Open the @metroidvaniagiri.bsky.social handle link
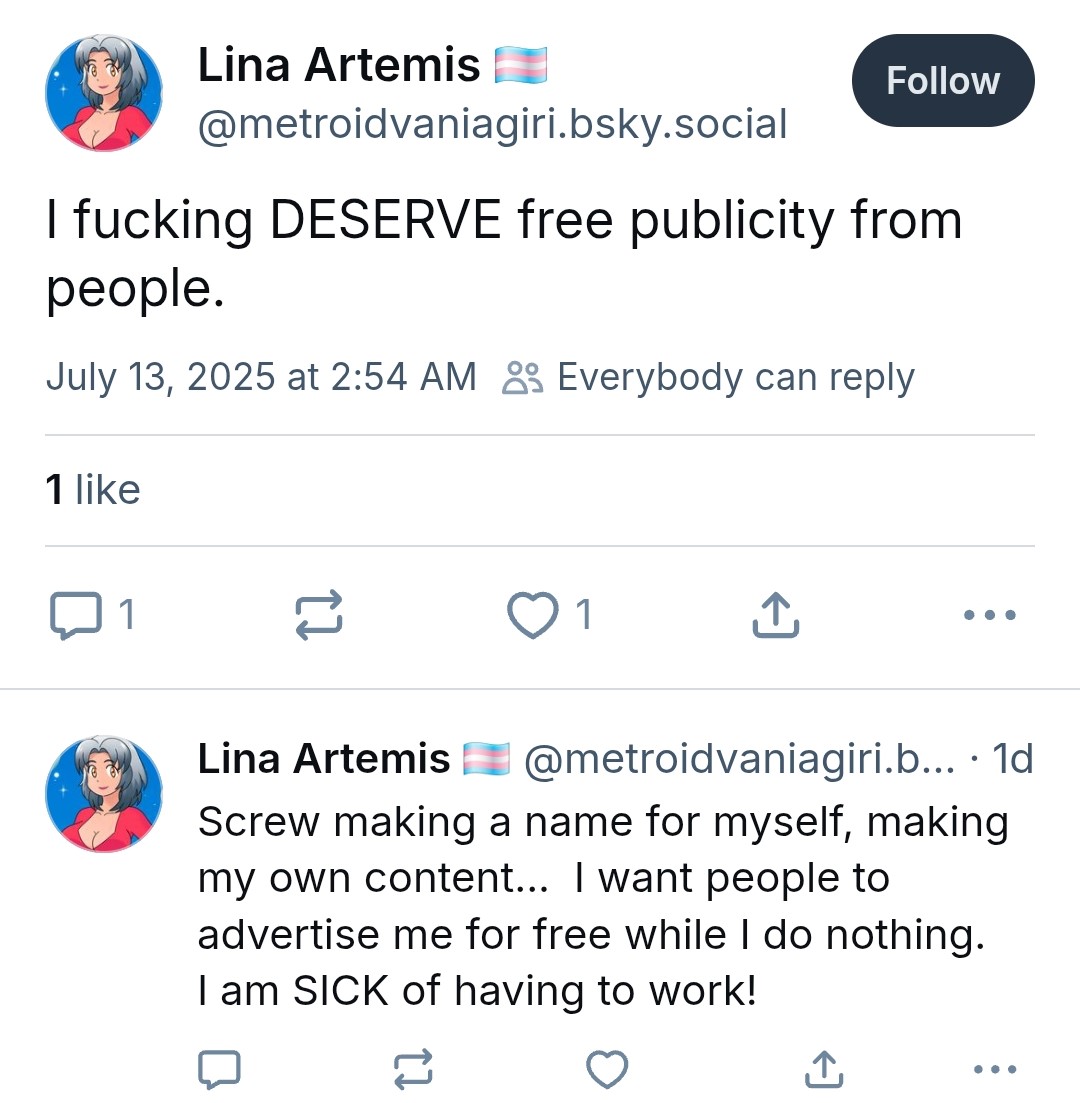This screenshot has height=1103, width=1080. pyautogui.click(x=493, y=125)
